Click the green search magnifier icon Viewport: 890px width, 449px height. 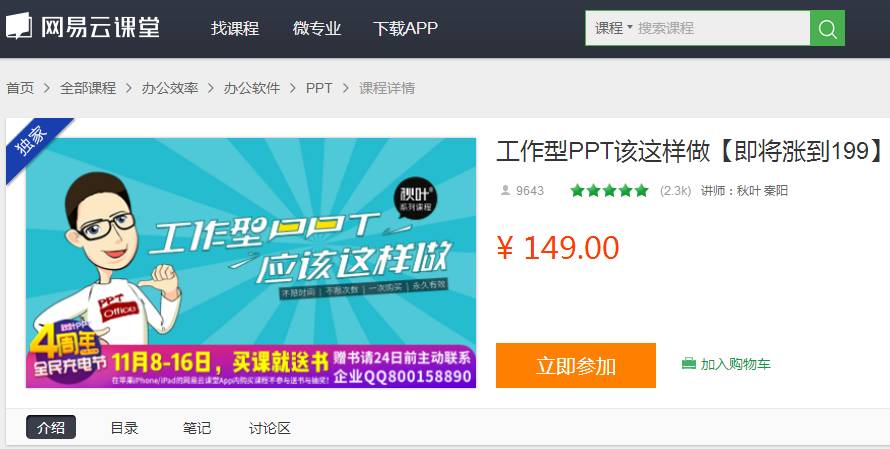tap(827, 28)
